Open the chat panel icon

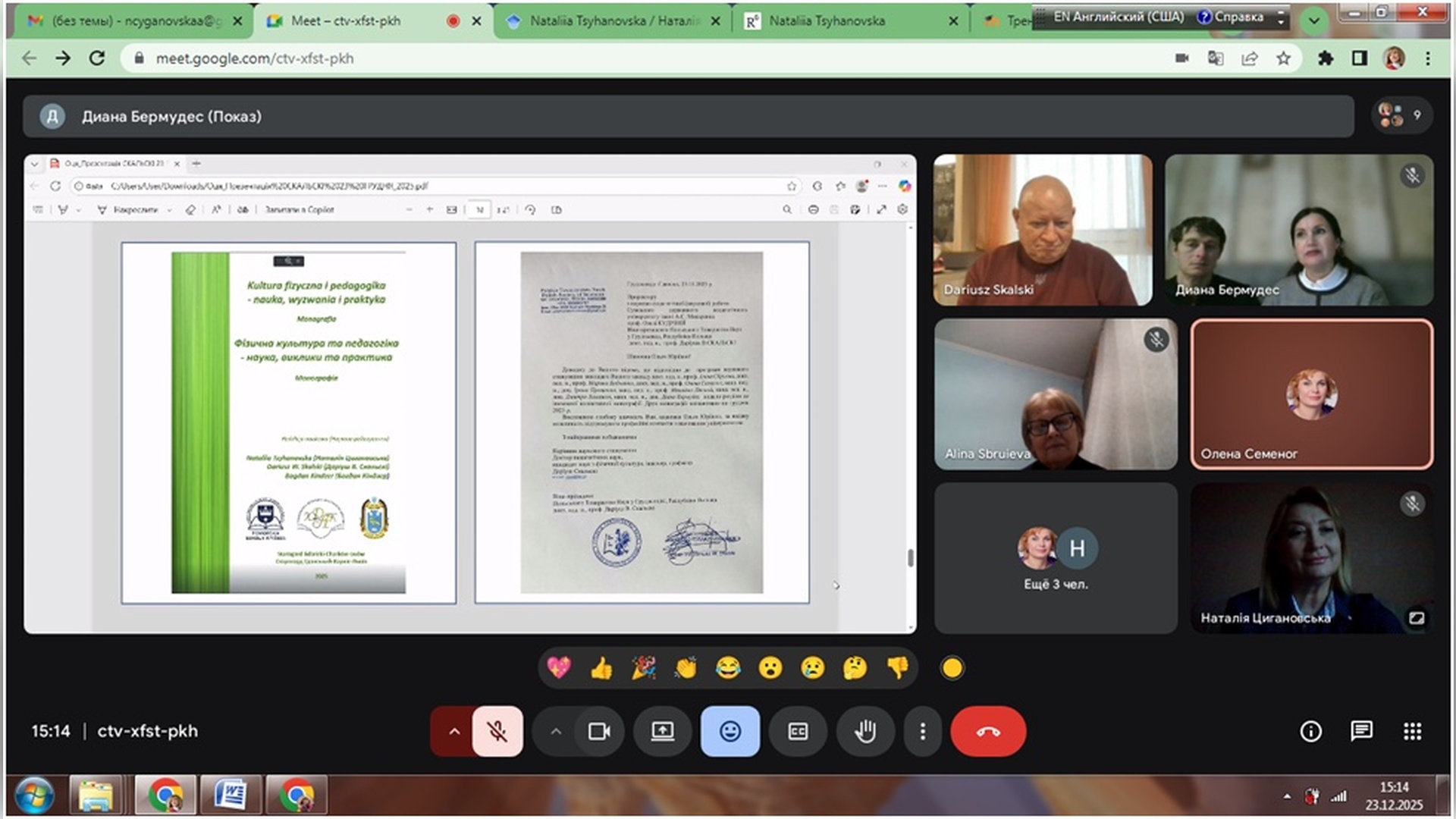[x=1361, y=731]
